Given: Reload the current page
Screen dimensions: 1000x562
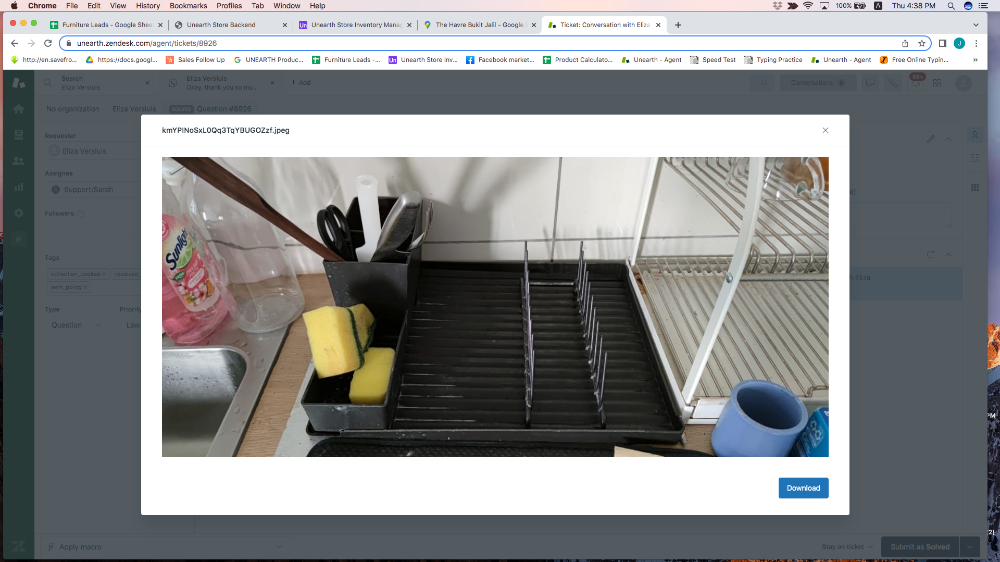Looking at the screenshot, I should [48, 43].
